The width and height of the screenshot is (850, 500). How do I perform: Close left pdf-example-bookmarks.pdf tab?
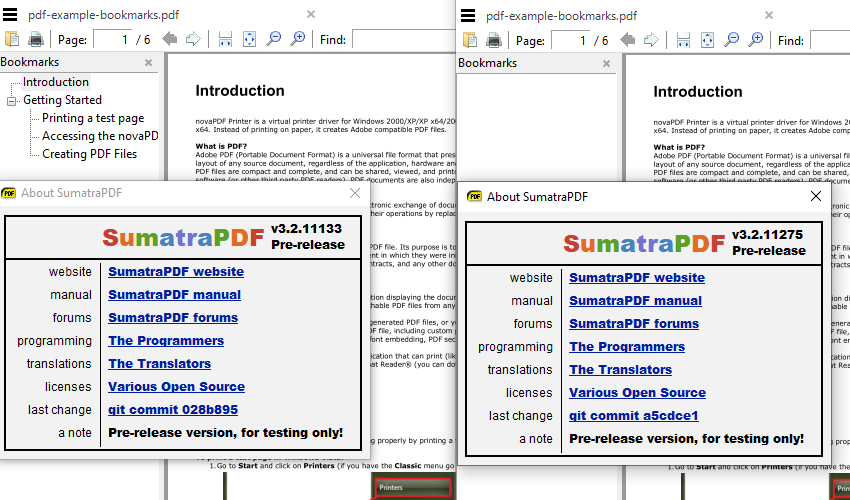pyautogui.click(x=311, y=14)
